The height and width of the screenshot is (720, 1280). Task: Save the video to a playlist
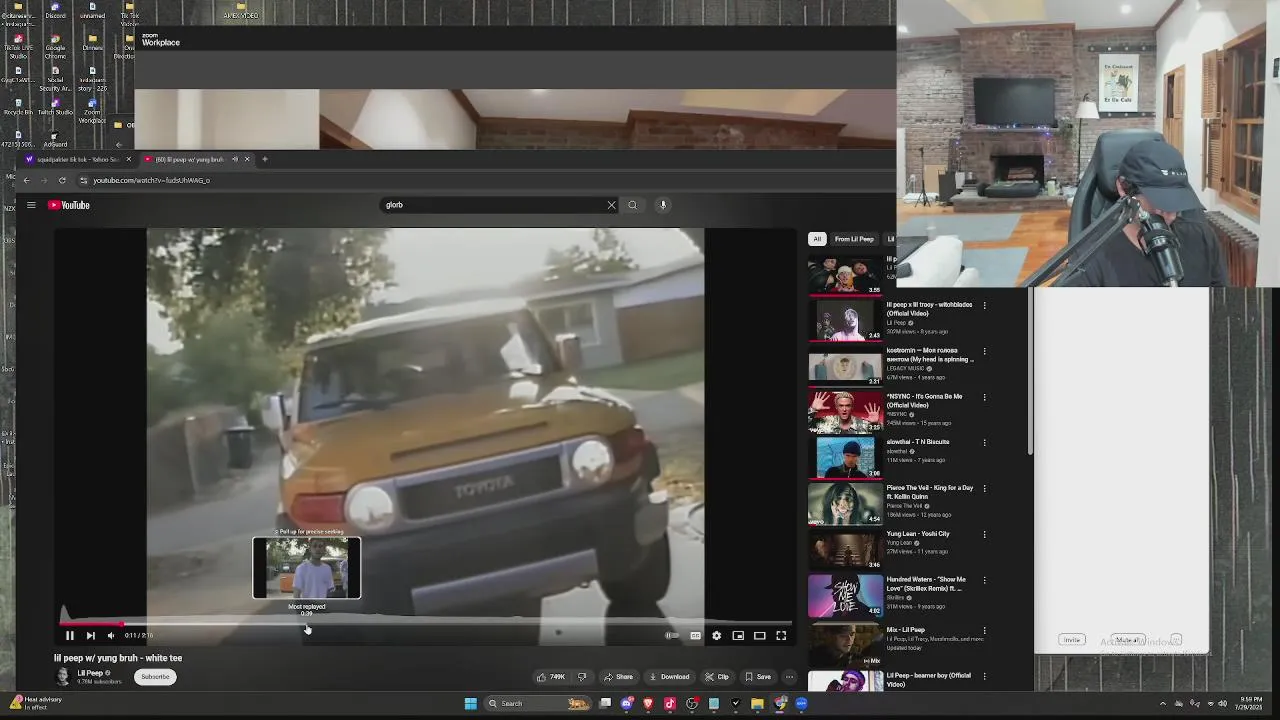point(758,677)
